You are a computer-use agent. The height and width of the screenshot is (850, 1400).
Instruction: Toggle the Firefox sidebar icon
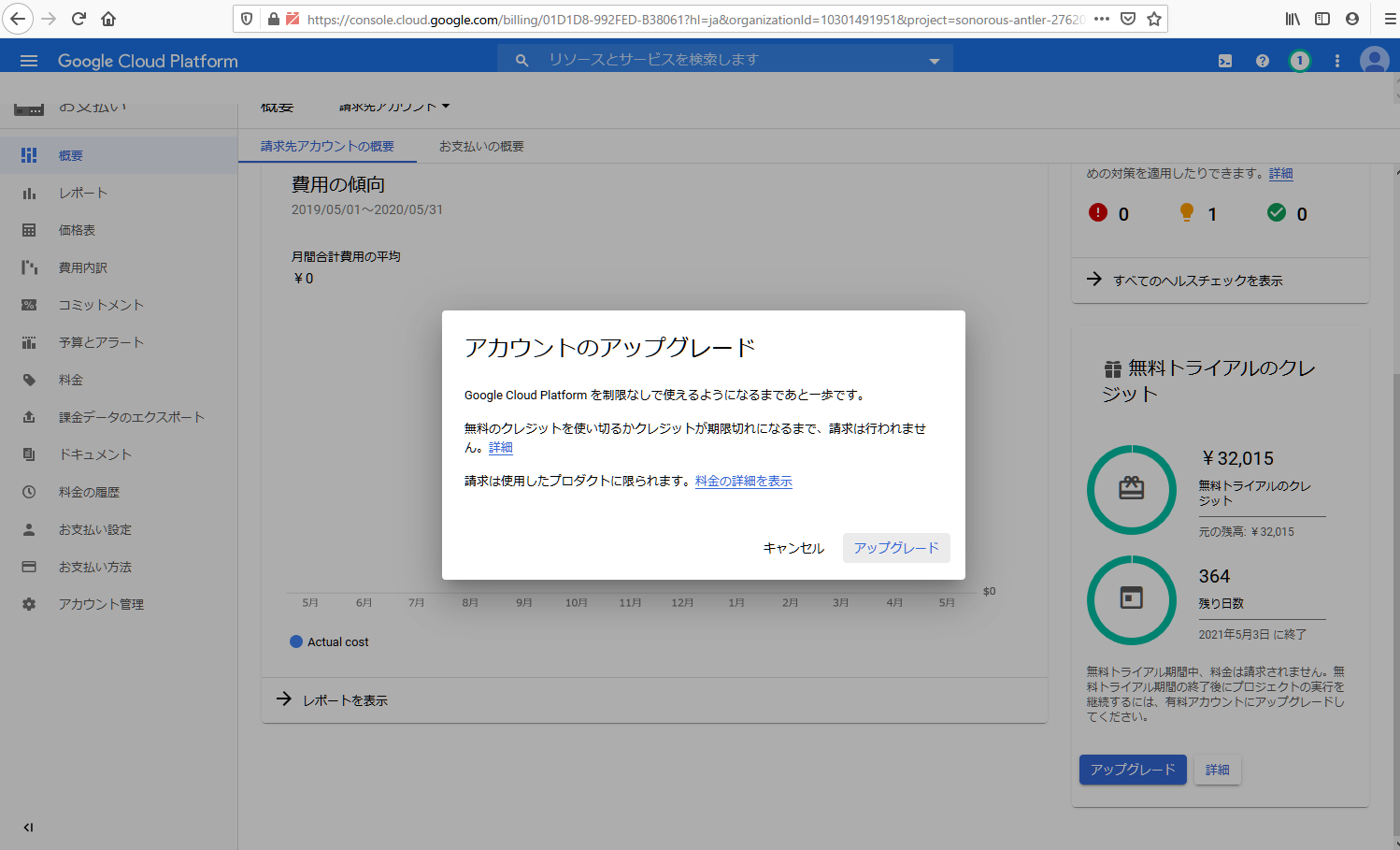pyautogui.click(x=1322, y=19)
